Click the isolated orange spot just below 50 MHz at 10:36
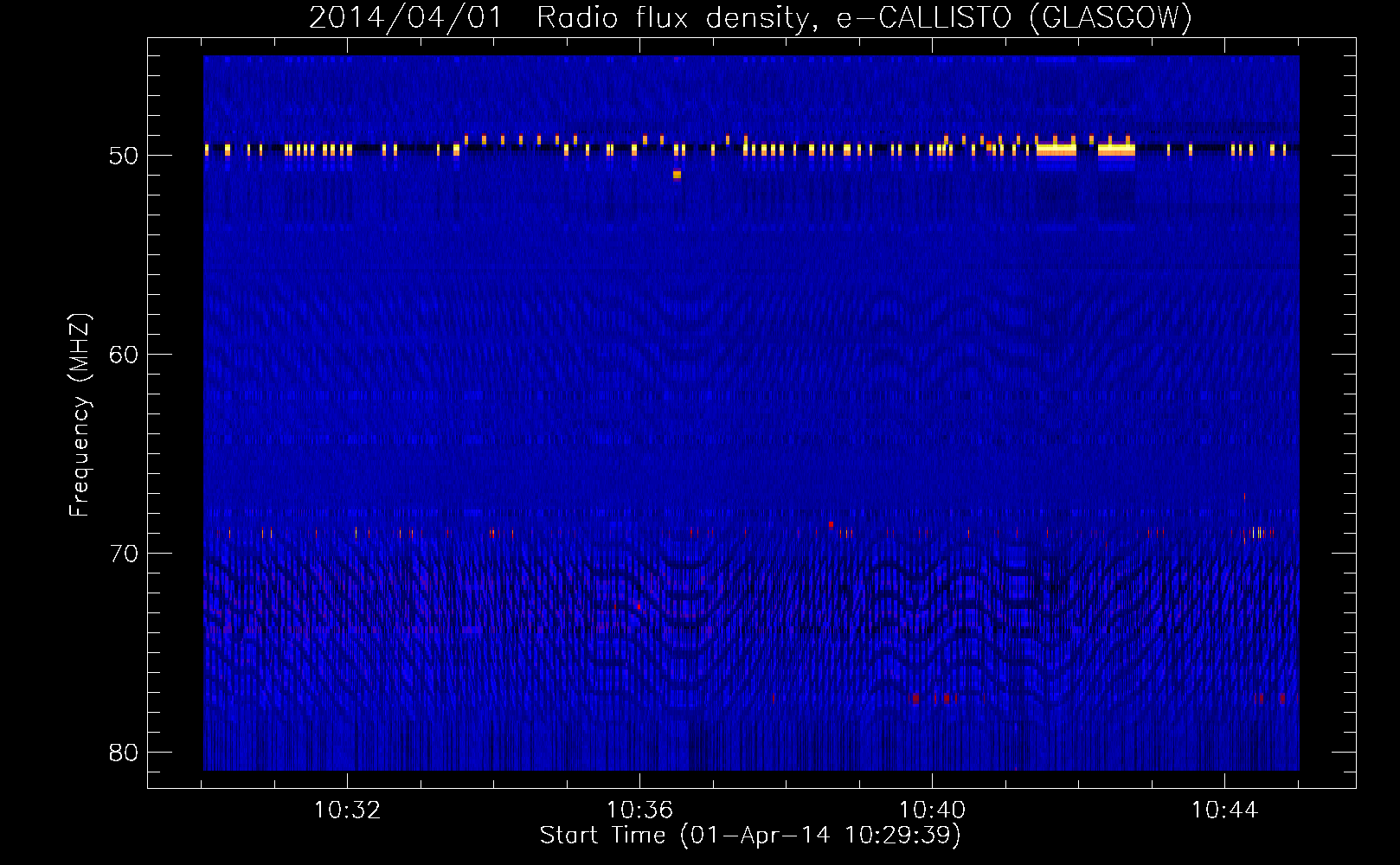This screenshot has width=1400, height=865. click(x=677, y=175)
